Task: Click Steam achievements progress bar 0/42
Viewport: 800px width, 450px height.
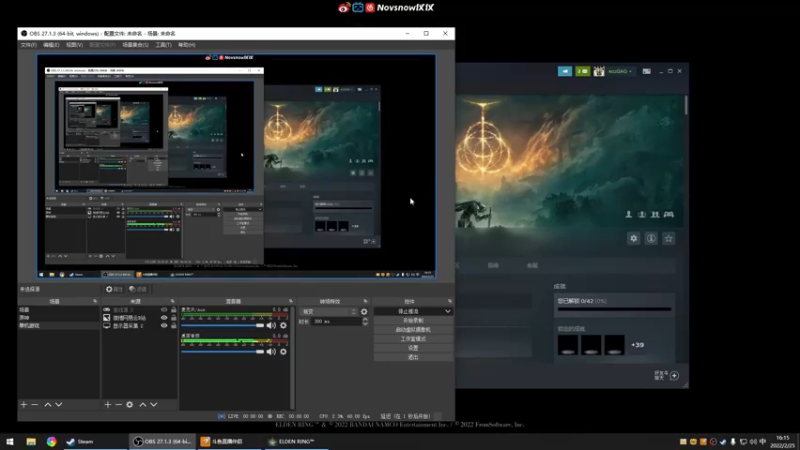Action: tap(614, 309)
